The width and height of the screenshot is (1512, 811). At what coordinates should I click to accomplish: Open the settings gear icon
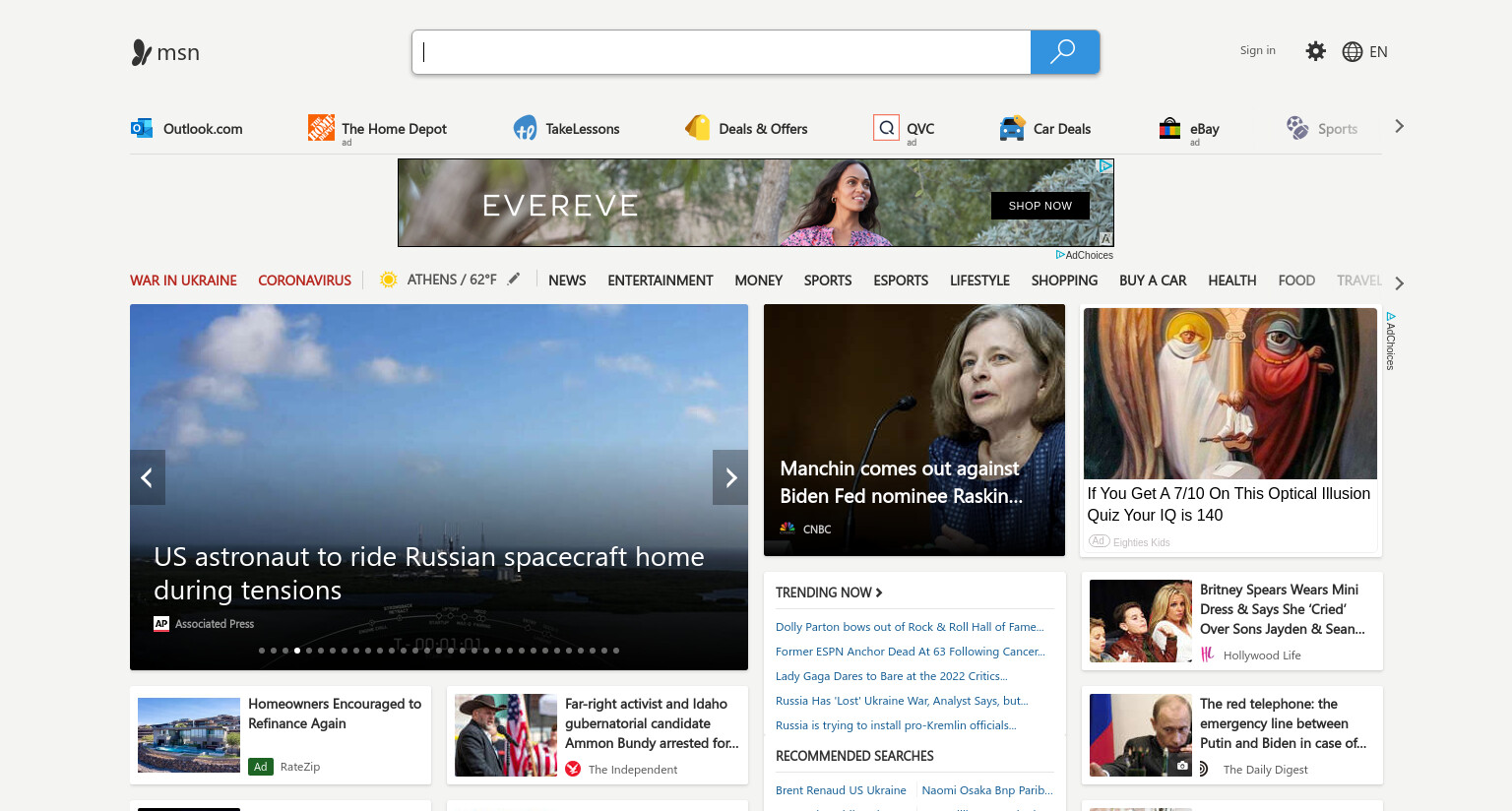[x=1315, y=51]
